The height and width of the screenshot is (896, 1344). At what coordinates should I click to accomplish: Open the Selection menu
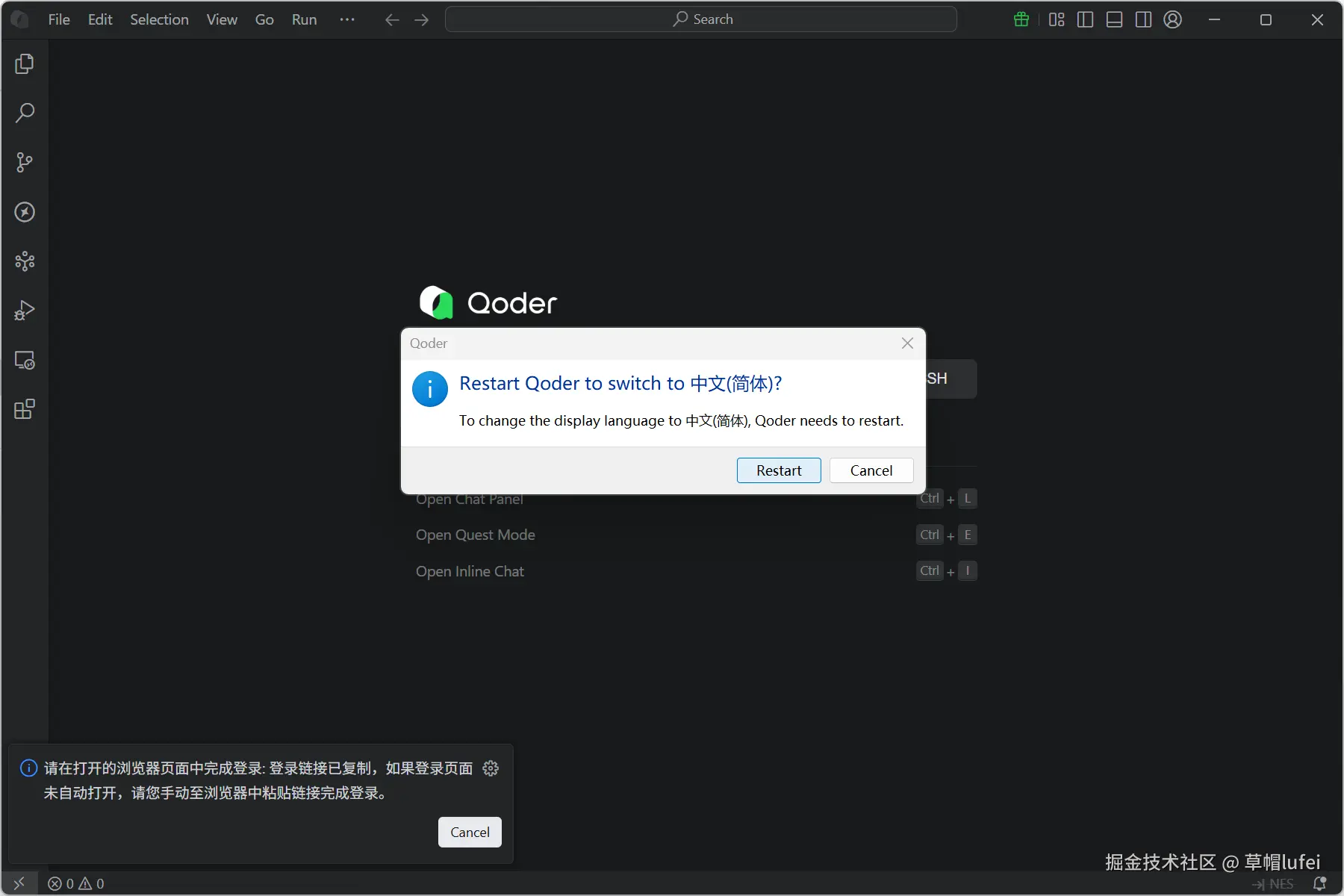coord(159,19)
